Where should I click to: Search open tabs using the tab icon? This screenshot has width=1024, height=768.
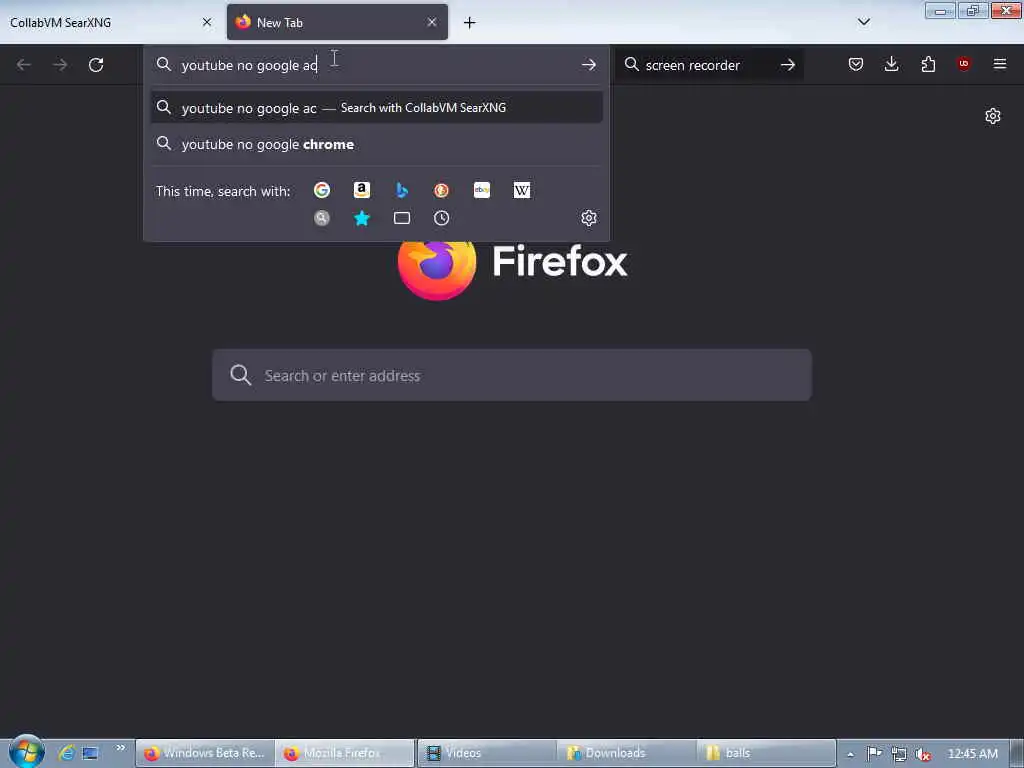(402, 218)
